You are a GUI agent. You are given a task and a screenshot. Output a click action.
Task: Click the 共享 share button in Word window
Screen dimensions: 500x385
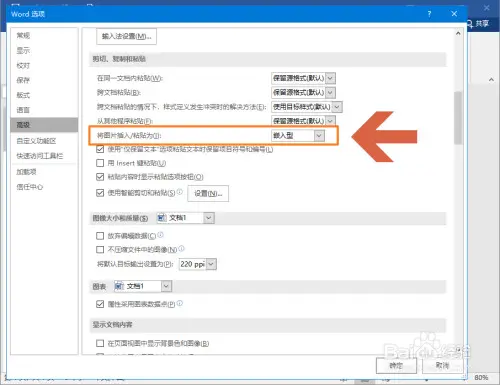click(478, 24)
